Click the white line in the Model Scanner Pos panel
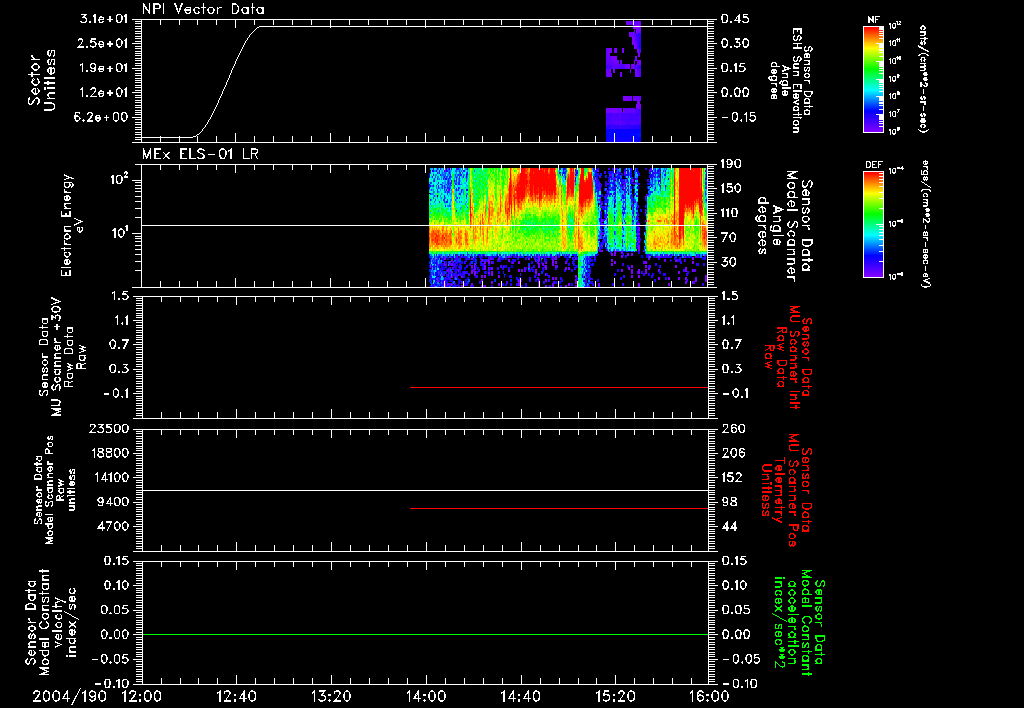 [425, 490]
